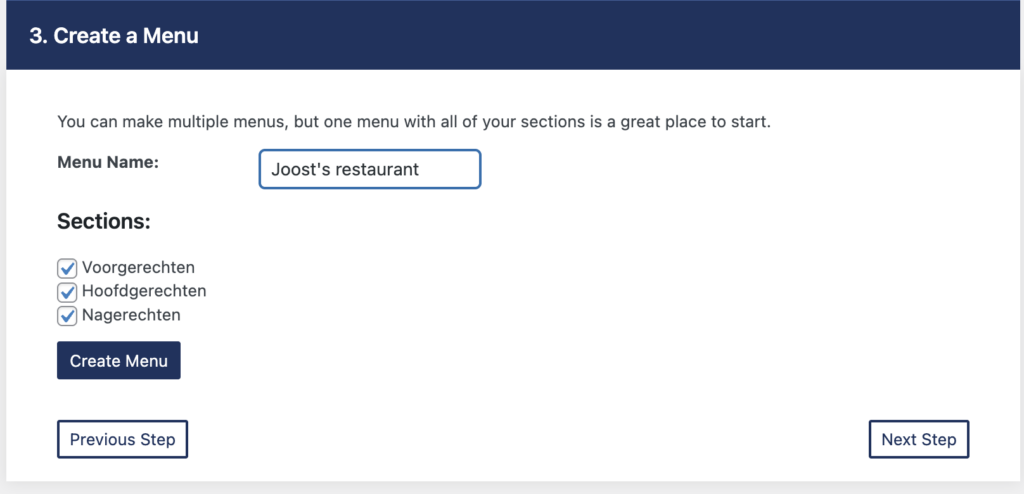Screen dimensions: 1024x494
Task: Focus the Menu Name input field
Action: pos(369,169)
